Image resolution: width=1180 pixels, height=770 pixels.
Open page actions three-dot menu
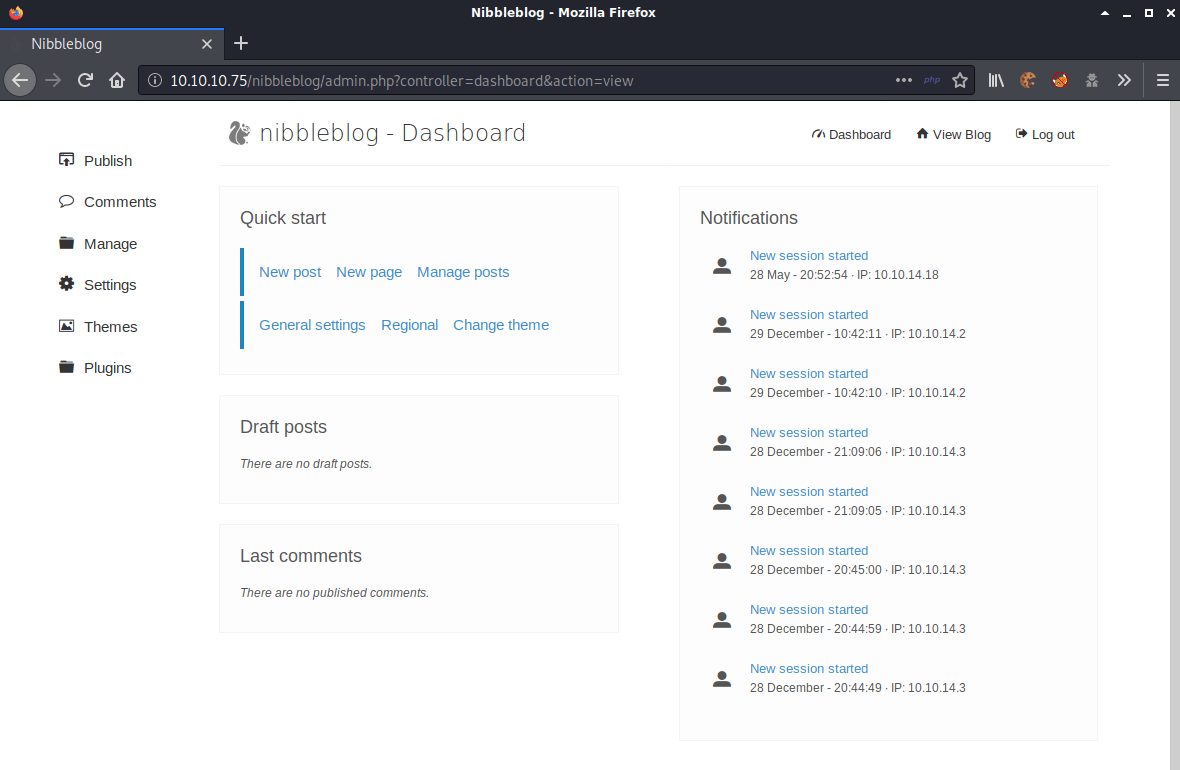click(904, 80)
